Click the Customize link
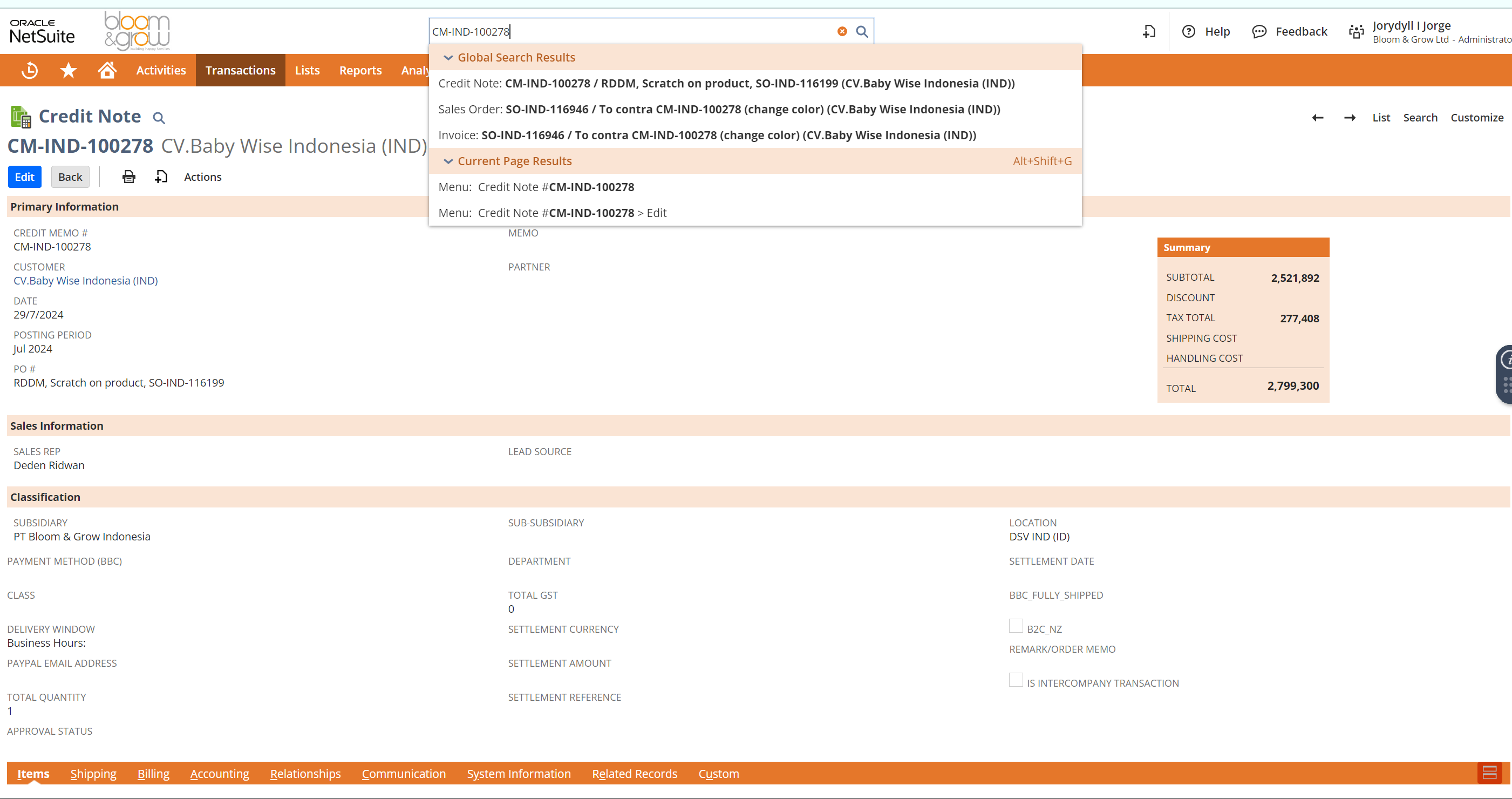The height and width of the screenshot is (799, 1512). coord(1476,118)
